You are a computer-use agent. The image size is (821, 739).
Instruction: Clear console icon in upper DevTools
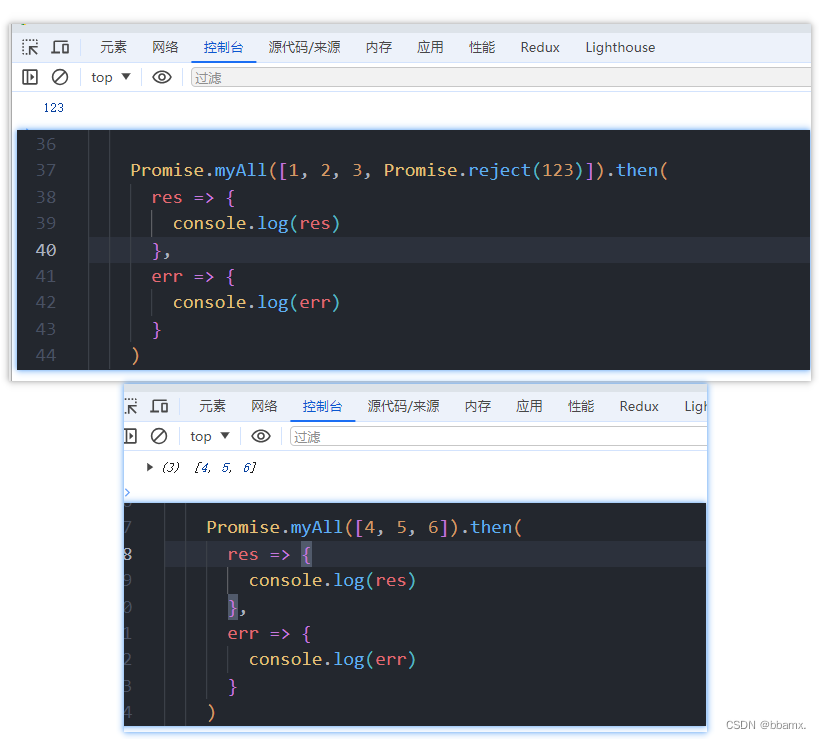pyautogui.click(x=60, y=78)
